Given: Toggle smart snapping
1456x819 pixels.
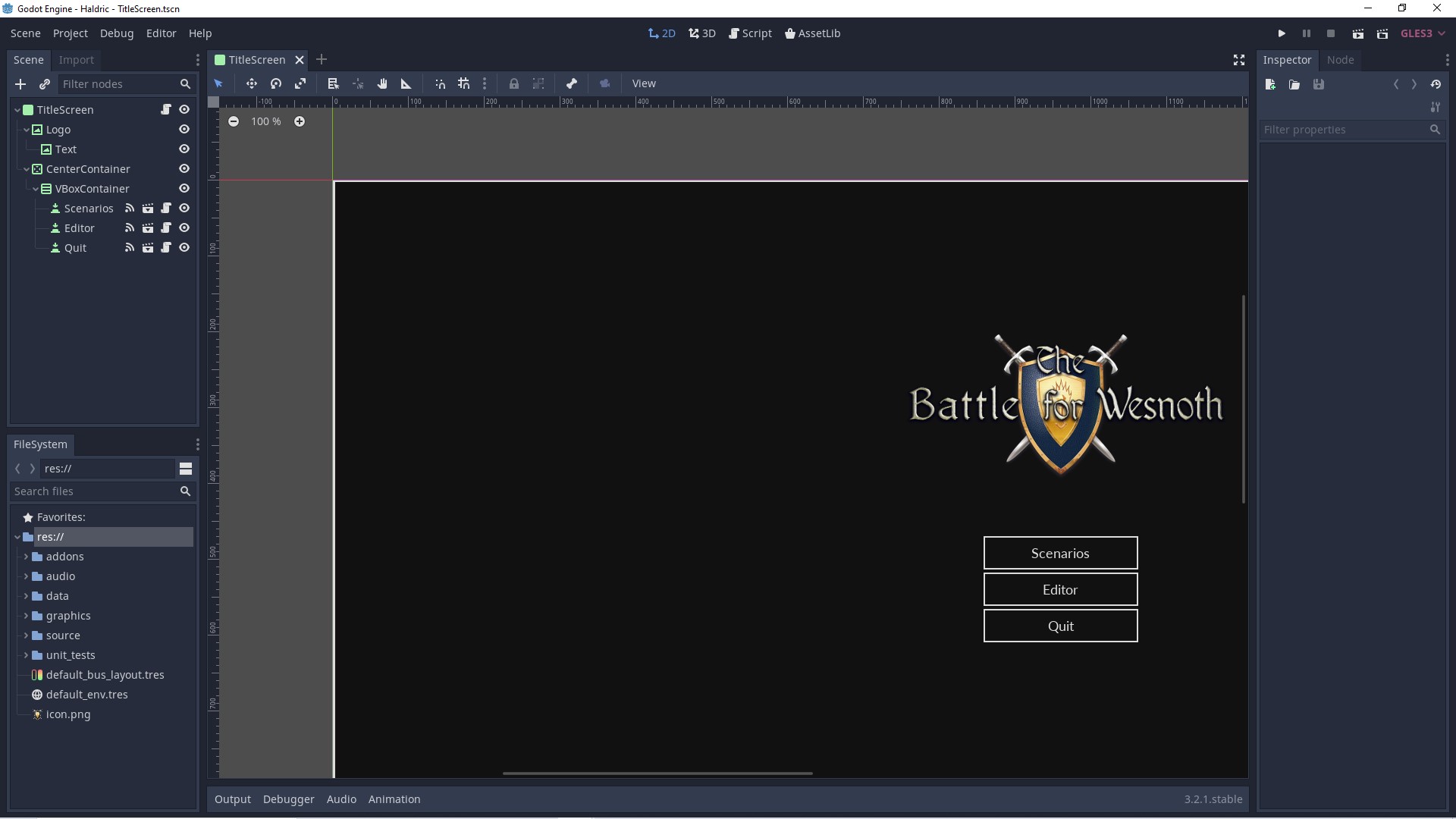Looking at the screenshot, I should (x=440, y=83).
